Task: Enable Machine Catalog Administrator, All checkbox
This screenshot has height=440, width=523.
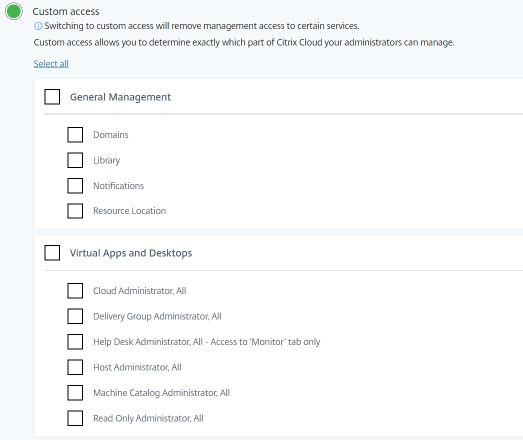Action: [x=75, y=393]
